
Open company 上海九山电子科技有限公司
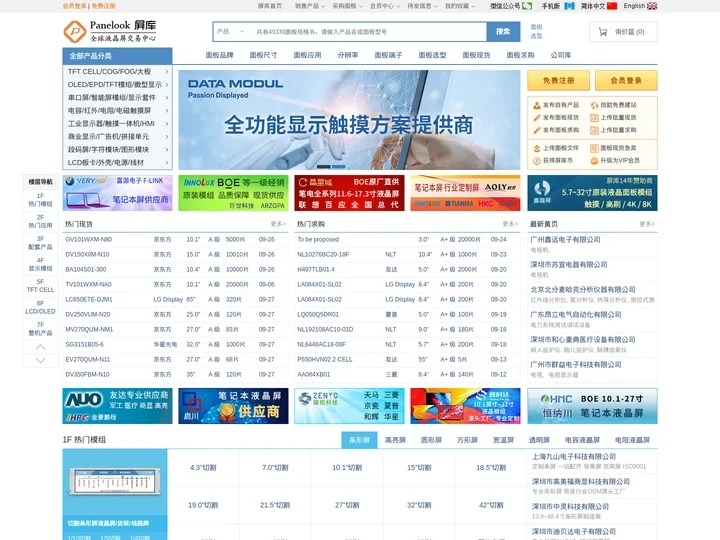574,457
